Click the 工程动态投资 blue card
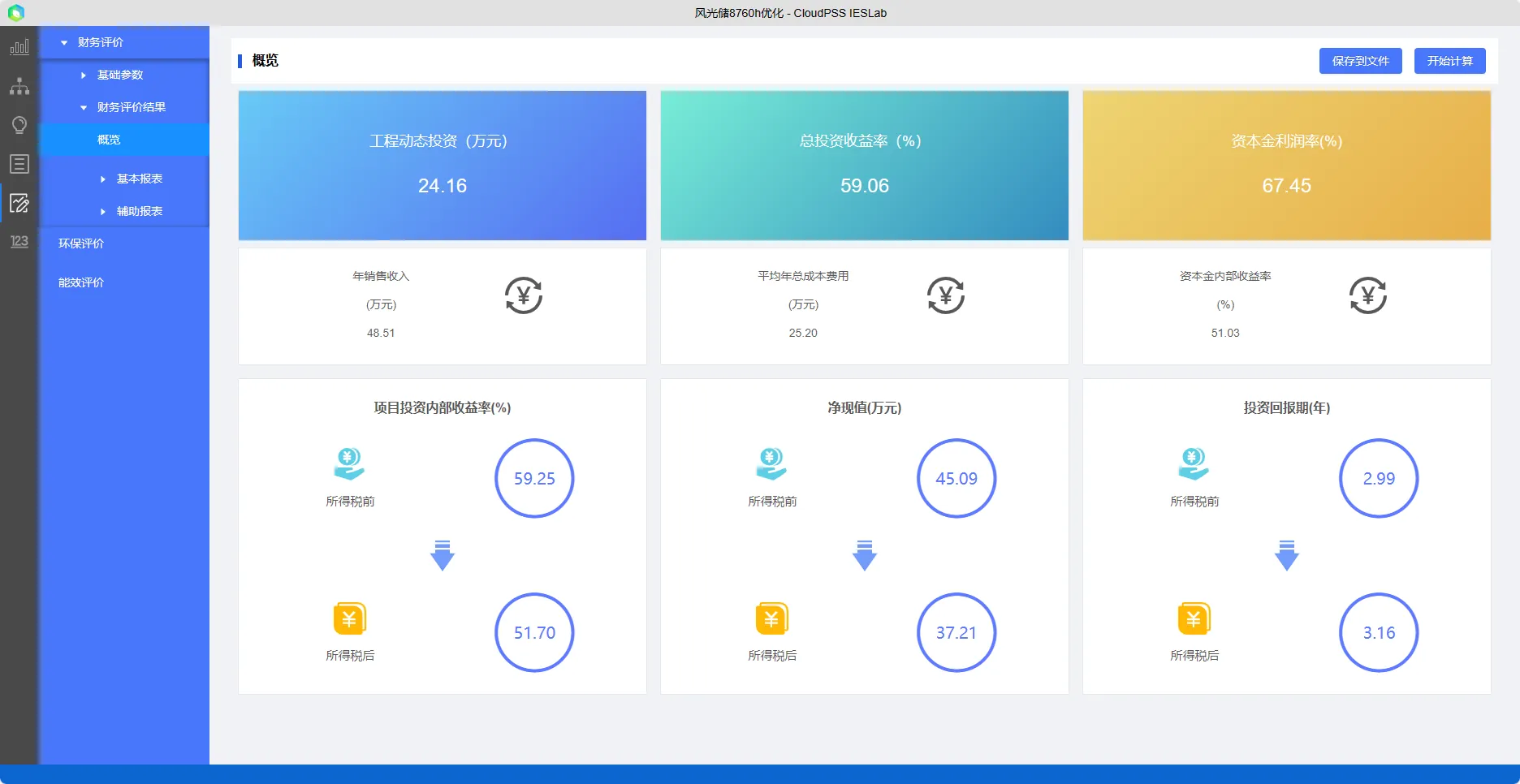Image resolution: width=1520 pixels, height=784 pixels. coord(443,166)
